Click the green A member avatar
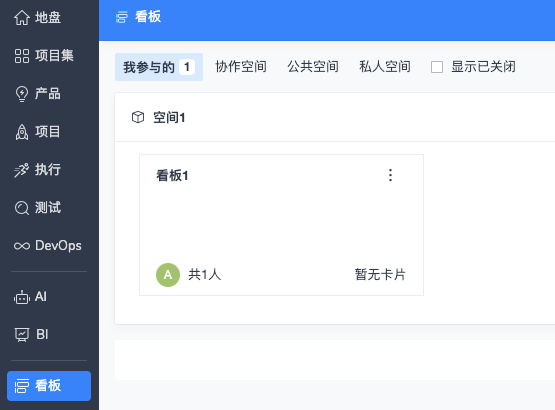This screenshot has width=555, height=410. [x=168, y=275]
